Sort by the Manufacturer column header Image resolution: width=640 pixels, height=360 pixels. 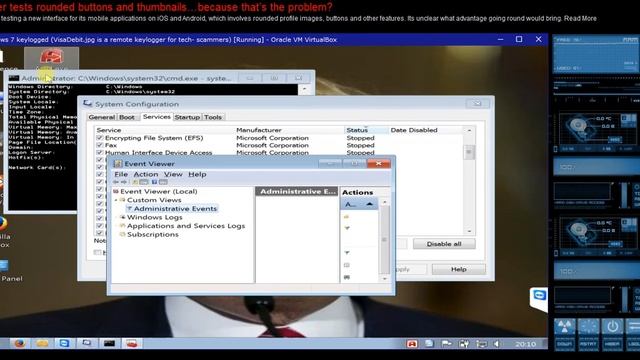[x=289, y=130]
